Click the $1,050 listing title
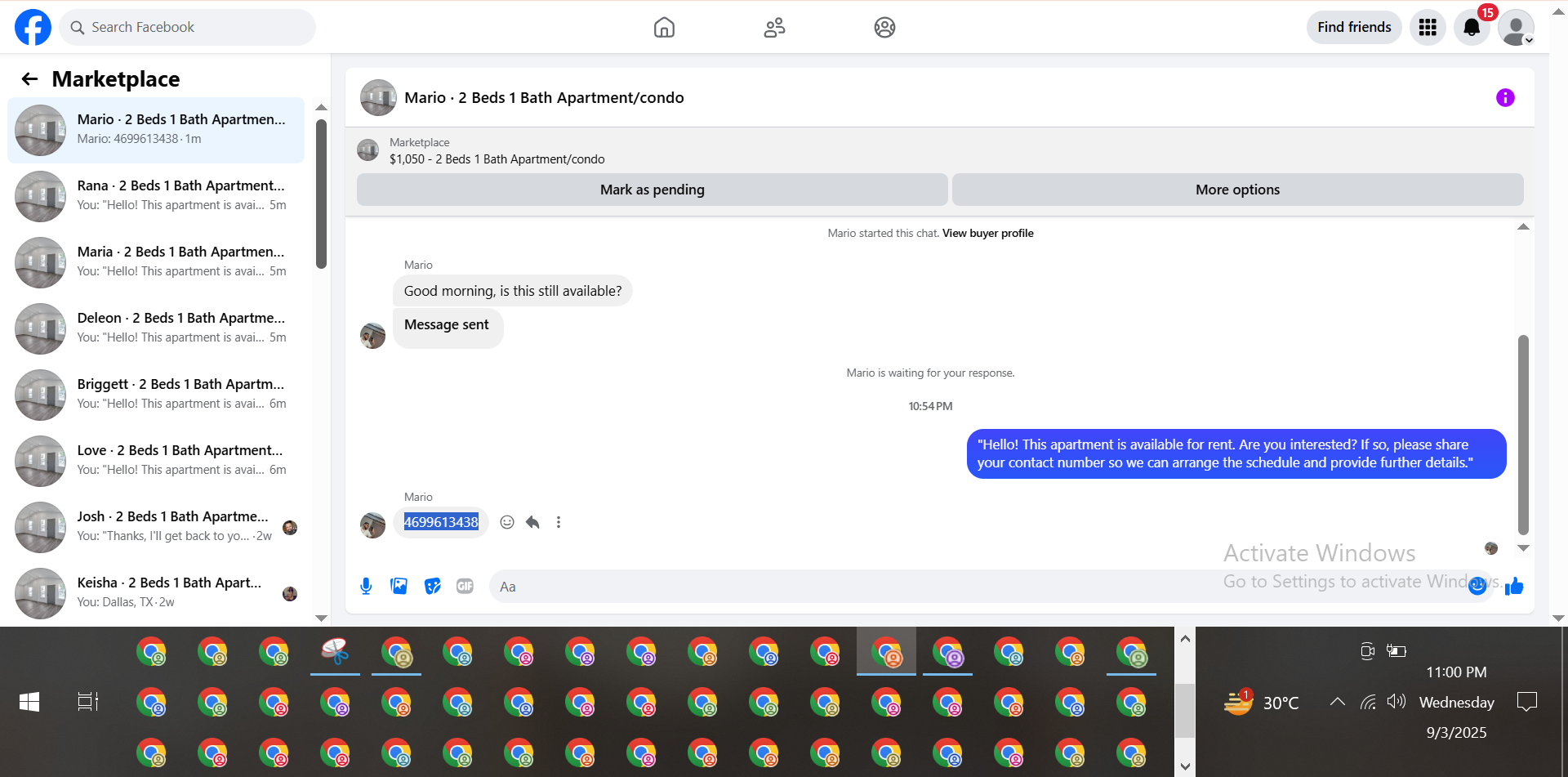Screen dimensions: 1568x777 [x=497, y=159]
